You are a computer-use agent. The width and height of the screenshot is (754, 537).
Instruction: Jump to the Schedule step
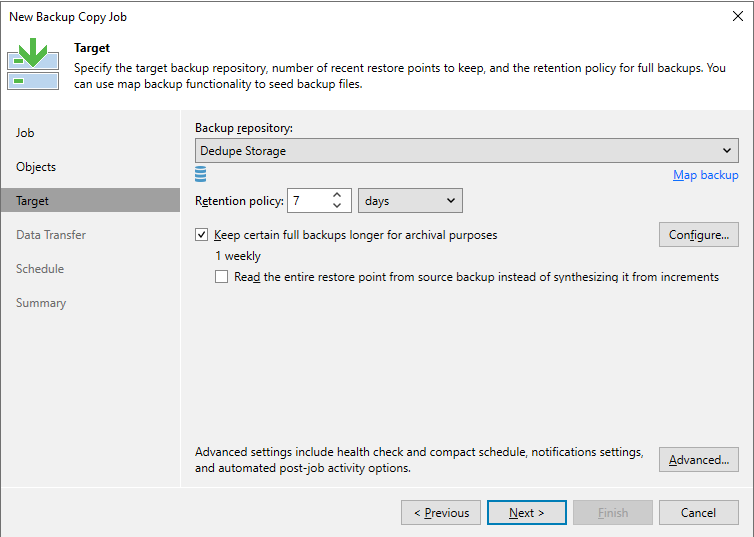[x=40, y=269]
